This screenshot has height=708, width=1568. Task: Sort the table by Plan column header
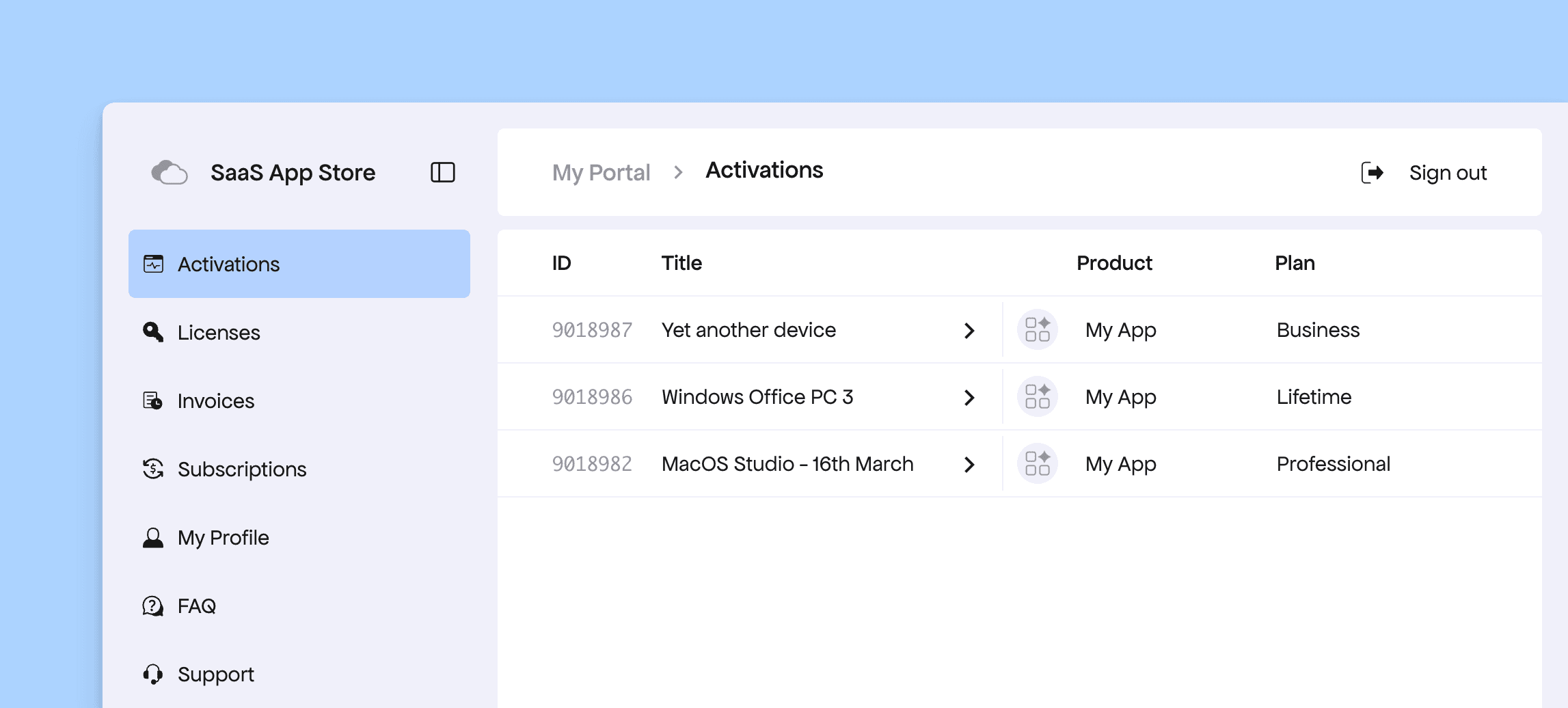(1295, 263)
